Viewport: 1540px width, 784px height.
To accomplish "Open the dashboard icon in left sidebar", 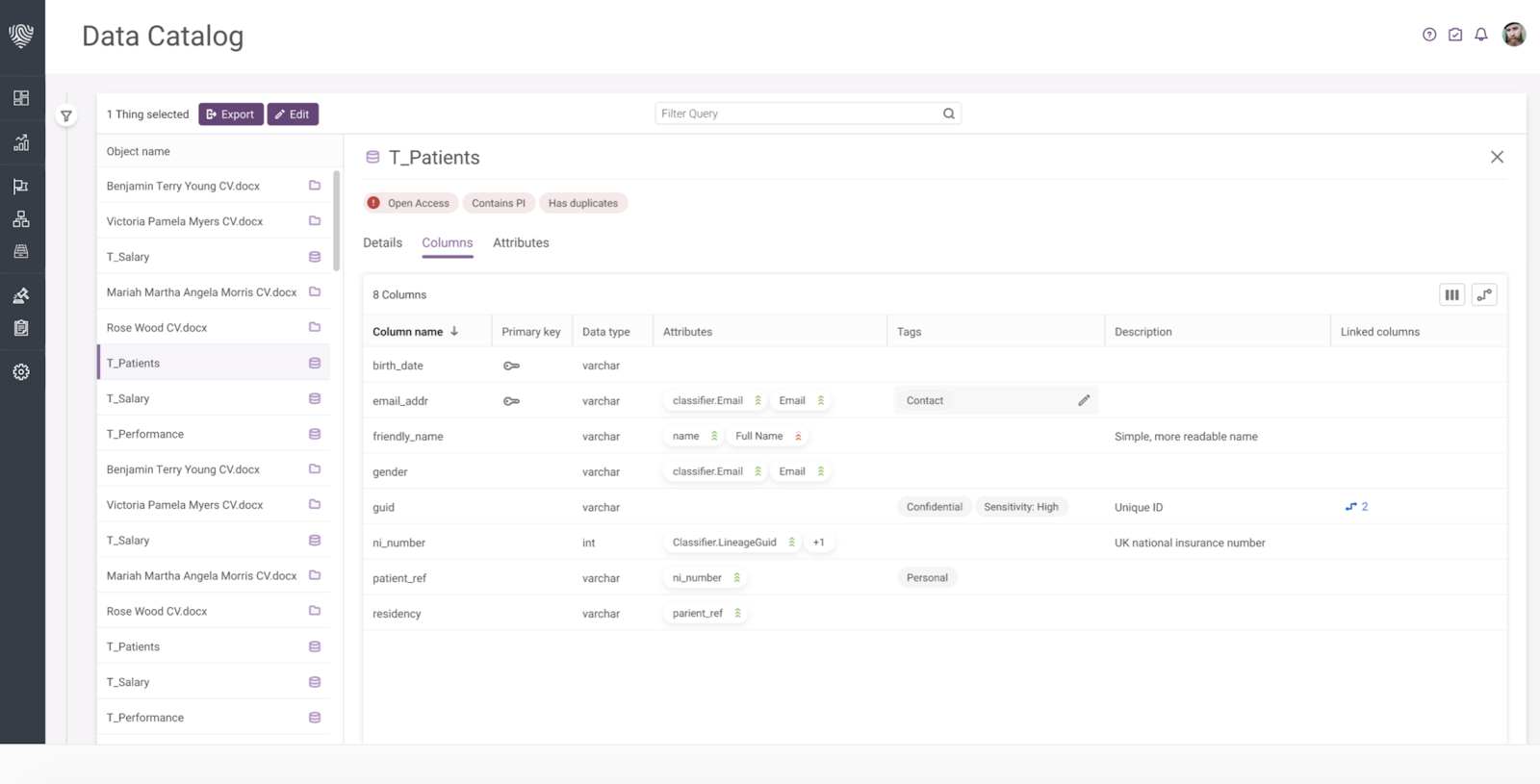I will click(x=21, y=98).
